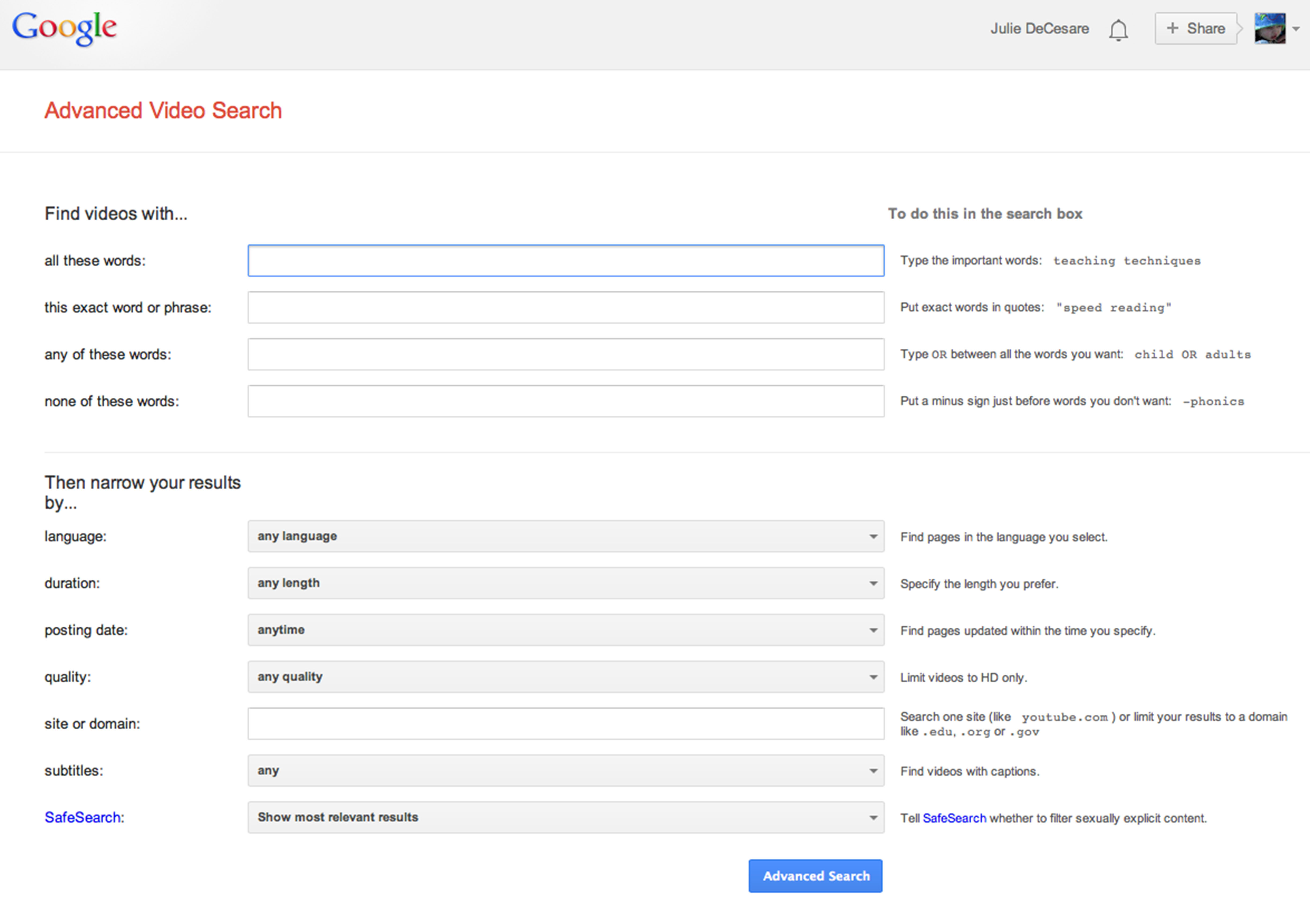
Task: Open SafeSearch link in the help text
Action: click(x=954, y=818)
